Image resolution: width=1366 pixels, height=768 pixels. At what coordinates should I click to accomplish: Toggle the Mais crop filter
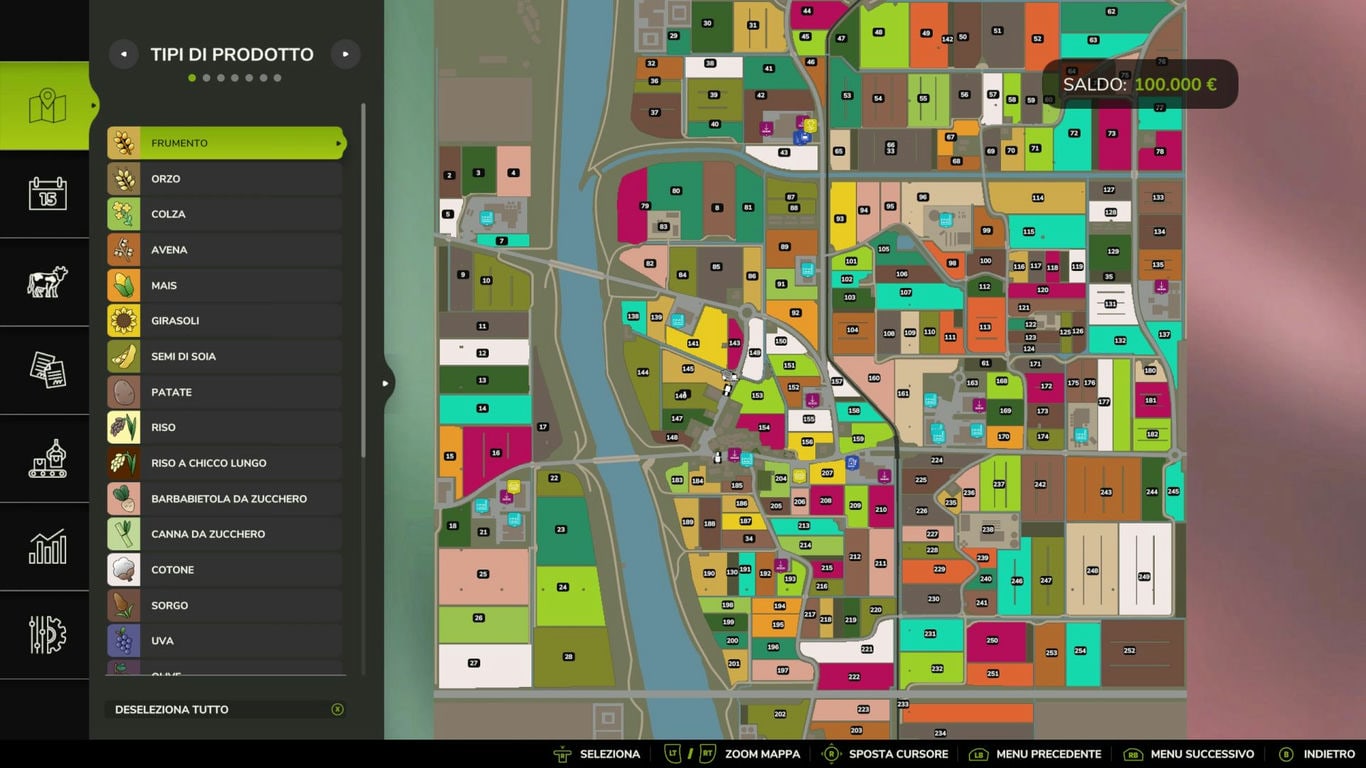click(226, 285)
